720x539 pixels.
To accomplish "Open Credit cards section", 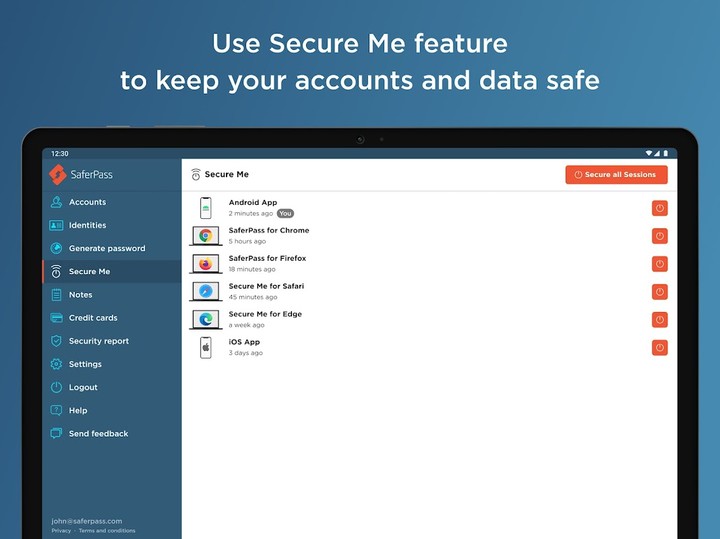I will [112, 318].
